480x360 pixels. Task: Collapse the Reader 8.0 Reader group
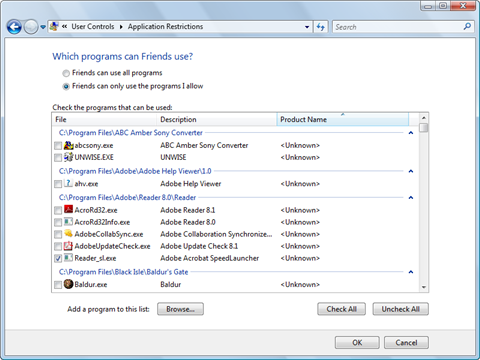coord(411,197)
